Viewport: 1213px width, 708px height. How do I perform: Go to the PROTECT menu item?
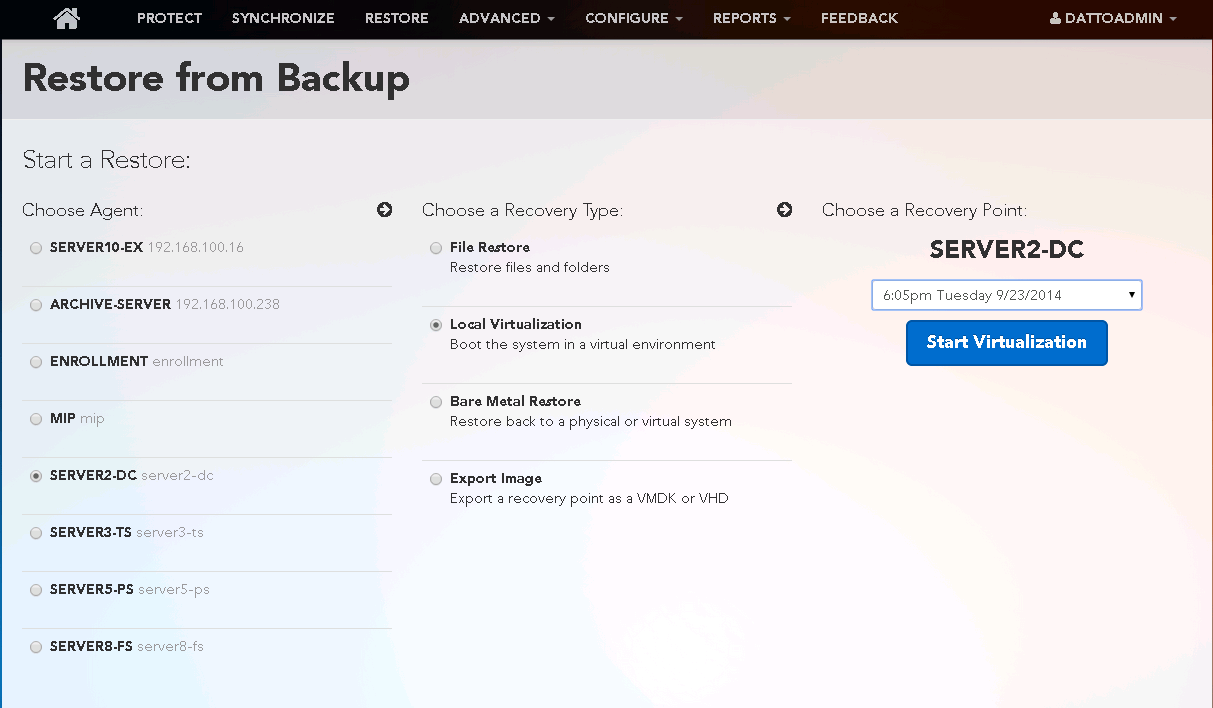pyautogui.click(x=169, y=18)
